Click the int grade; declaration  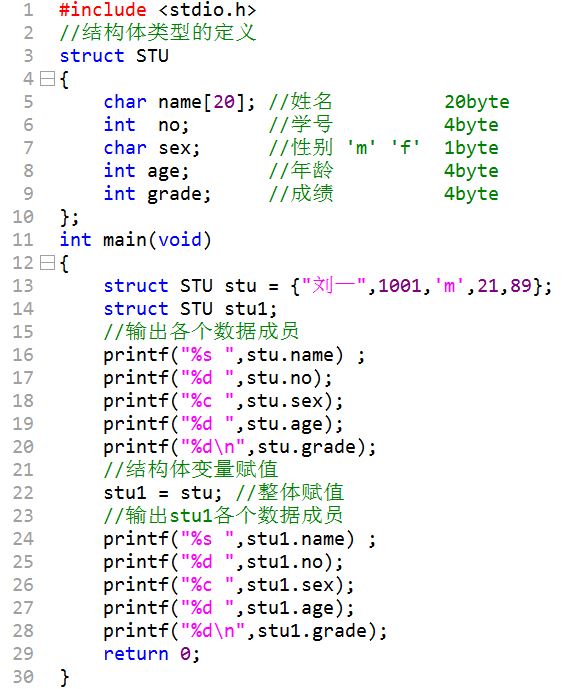[x=157, y=194]
